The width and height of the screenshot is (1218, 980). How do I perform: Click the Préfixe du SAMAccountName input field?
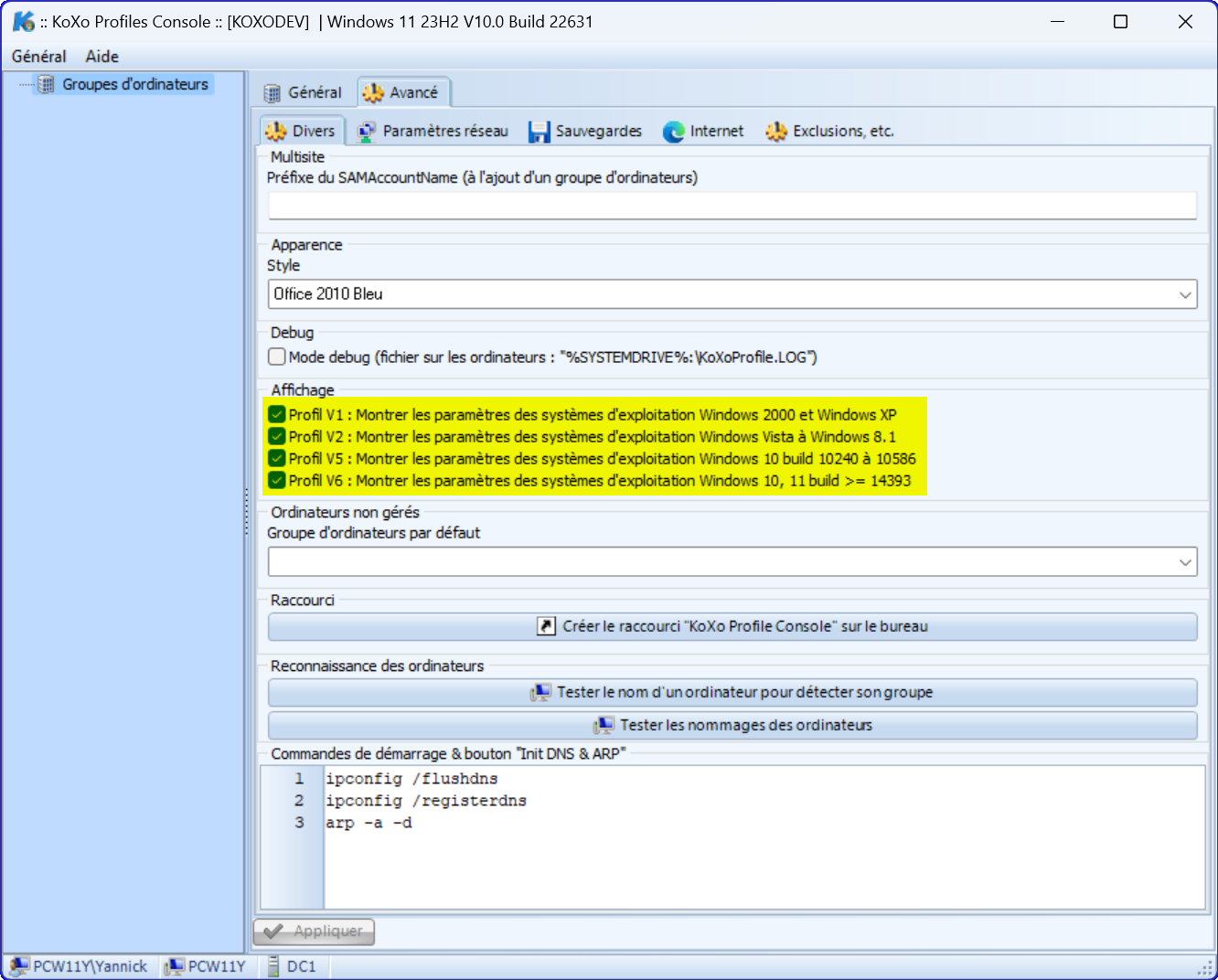coord(732,206)
